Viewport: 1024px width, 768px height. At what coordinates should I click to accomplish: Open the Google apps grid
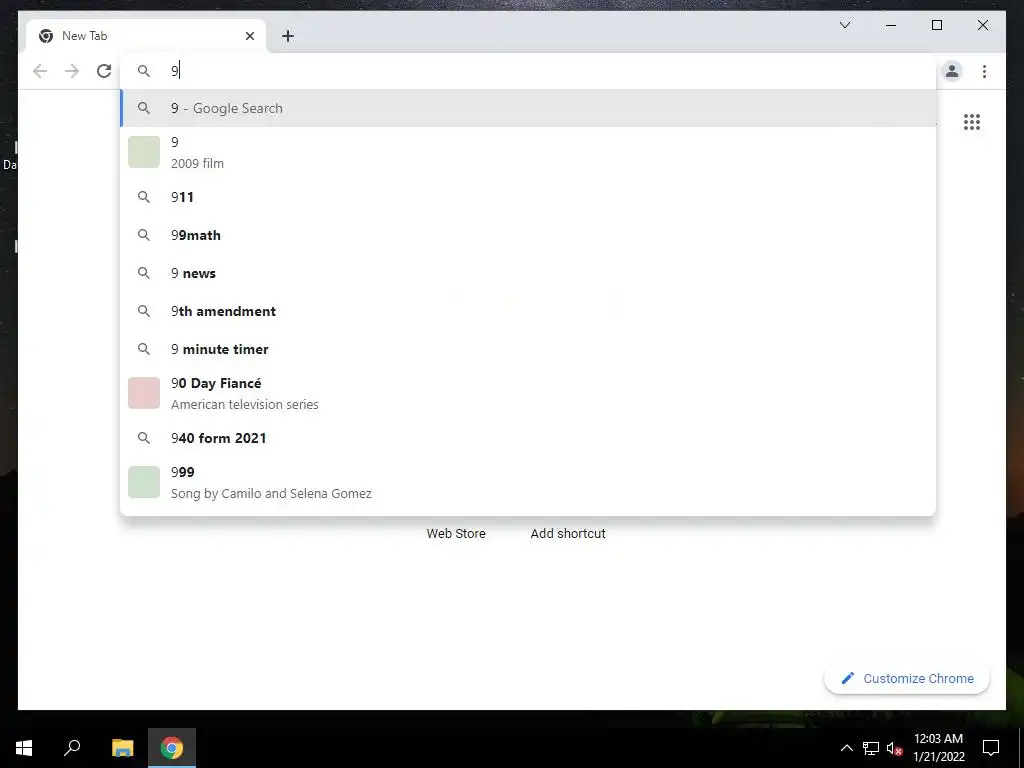(x=972, y=121)
